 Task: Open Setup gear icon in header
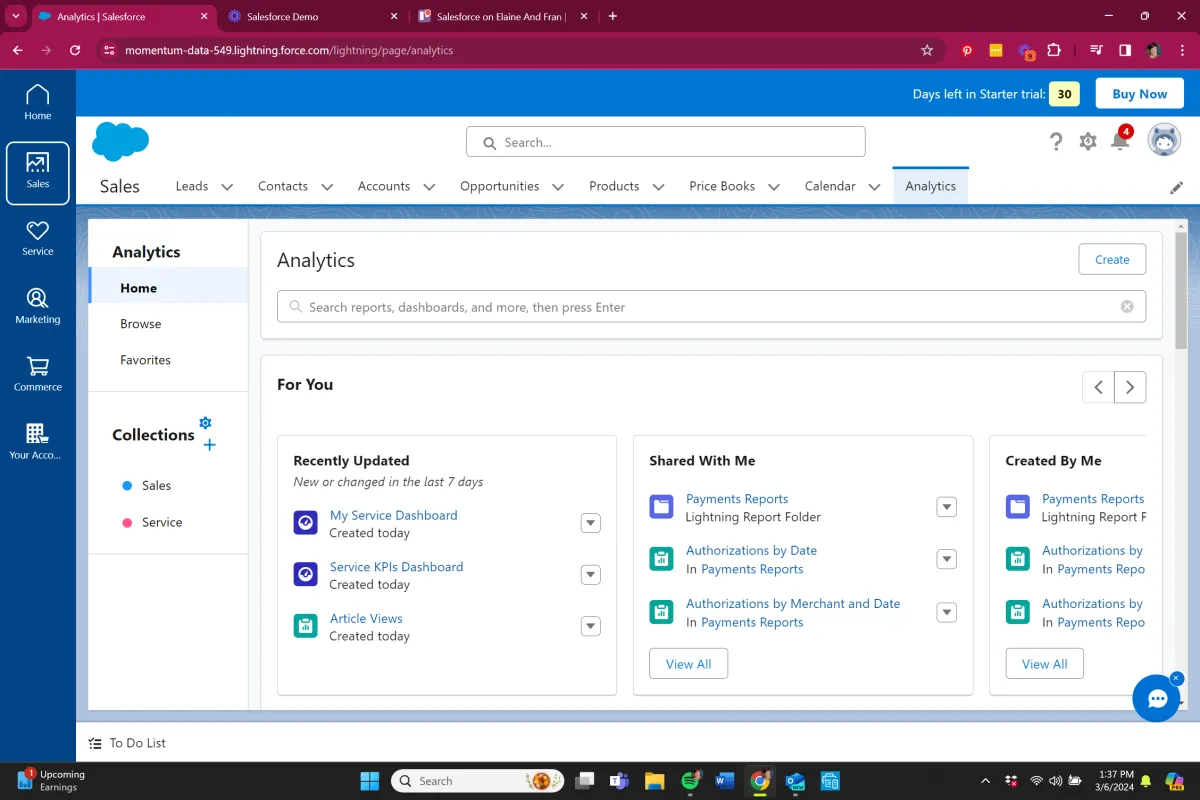click(1088, 142)
